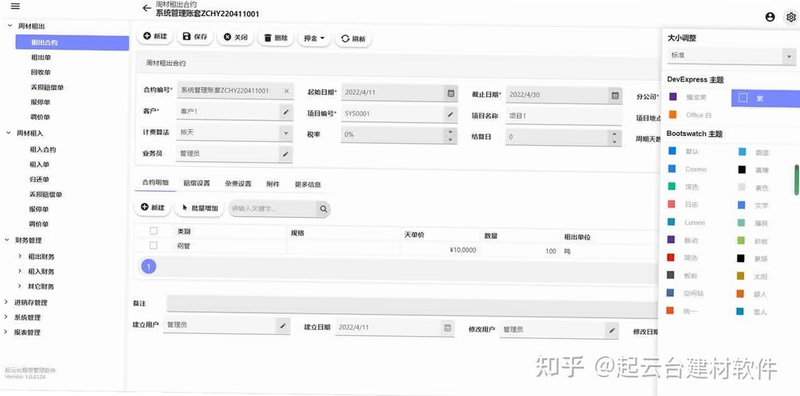The width and height of the screenshot is (800, 396).
Task: Switch to the 附件 tab
Action: pyautogui.click(x=272, y=184)
